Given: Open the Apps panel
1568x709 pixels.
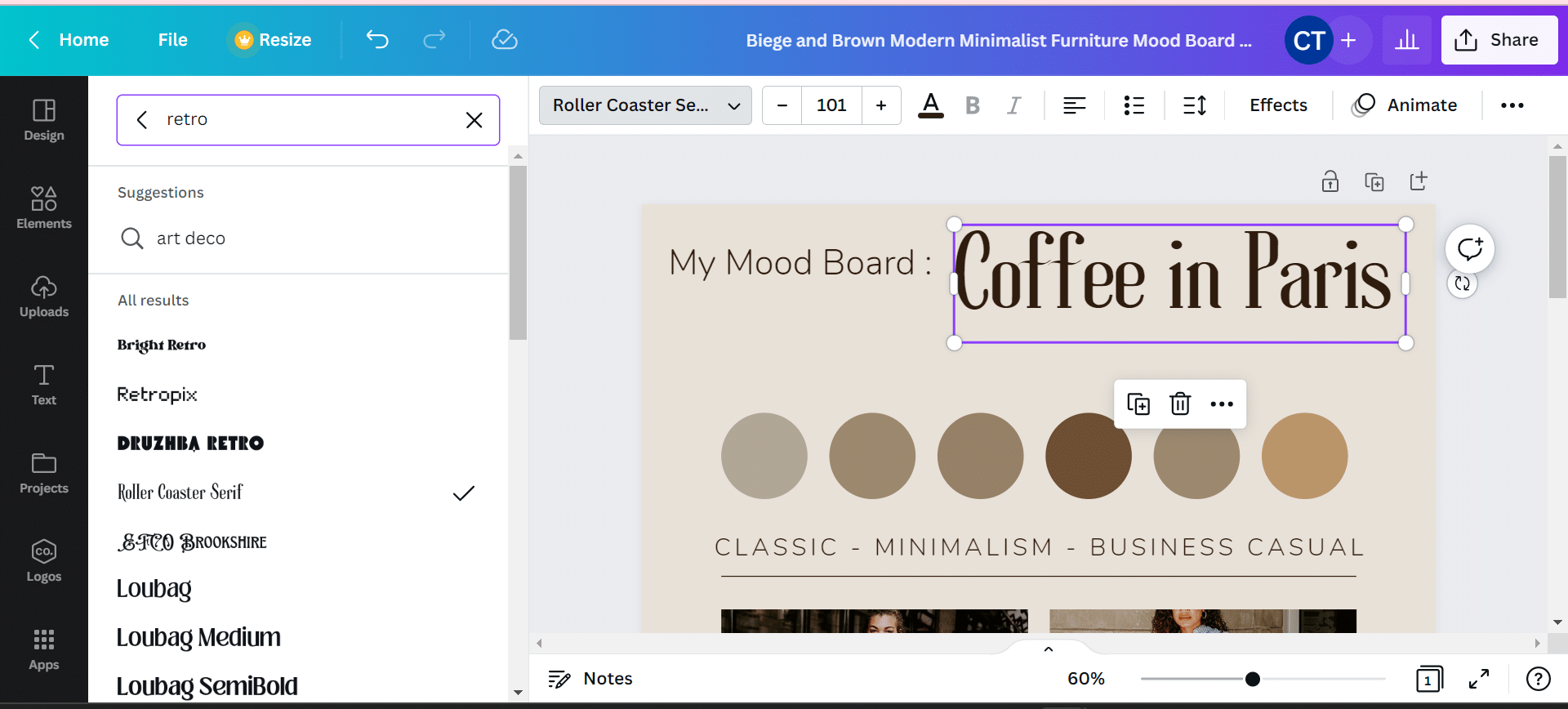Looking at the screenshot, I should click(x=44, y=649).
